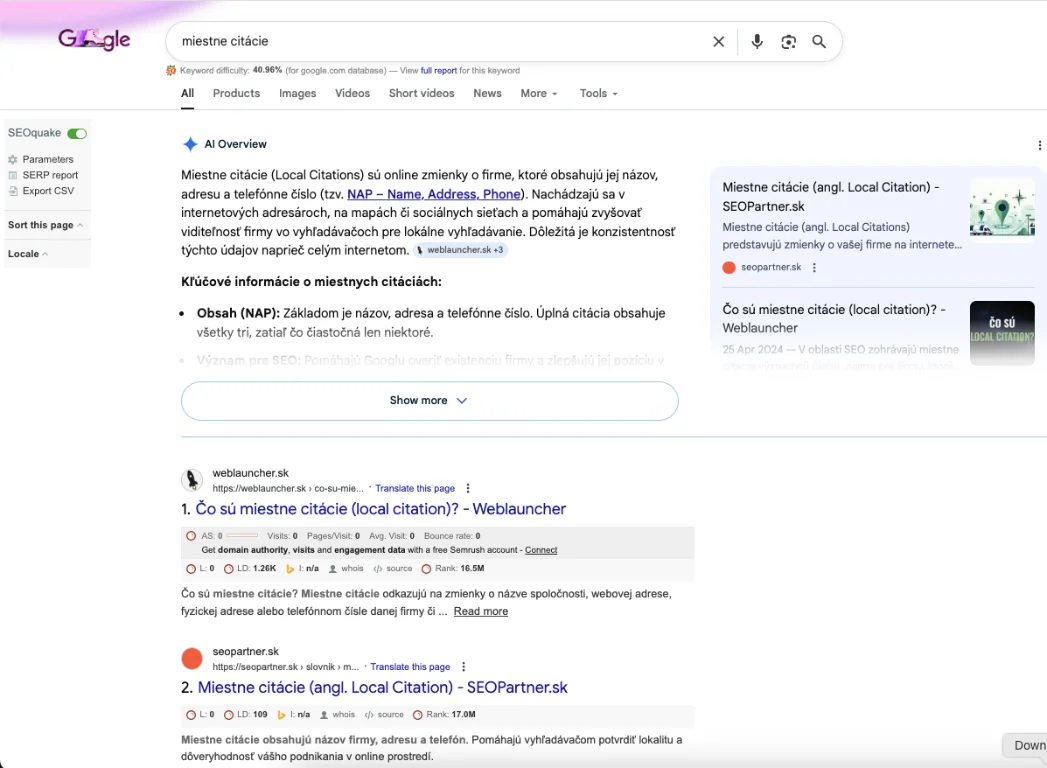Click Export CSV in SEOquake panel
The image size is (1047, 768).
click(x=48, y=191)
